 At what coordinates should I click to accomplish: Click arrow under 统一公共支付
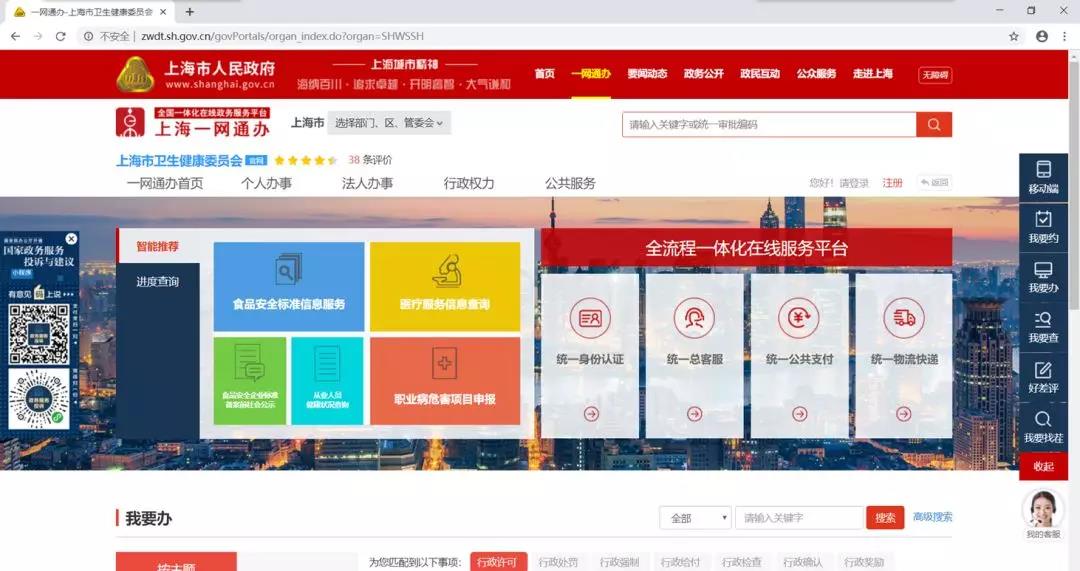tap(799, 414)
